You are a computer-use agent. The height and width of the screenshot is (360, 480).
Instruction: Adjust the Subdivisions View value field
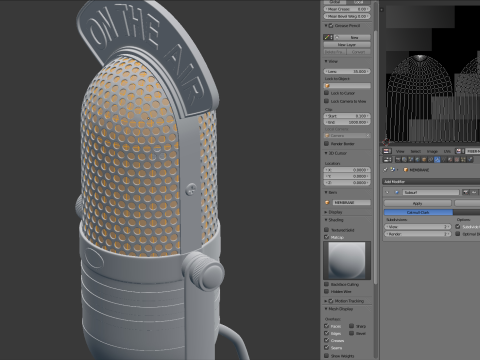coord(418,227)
